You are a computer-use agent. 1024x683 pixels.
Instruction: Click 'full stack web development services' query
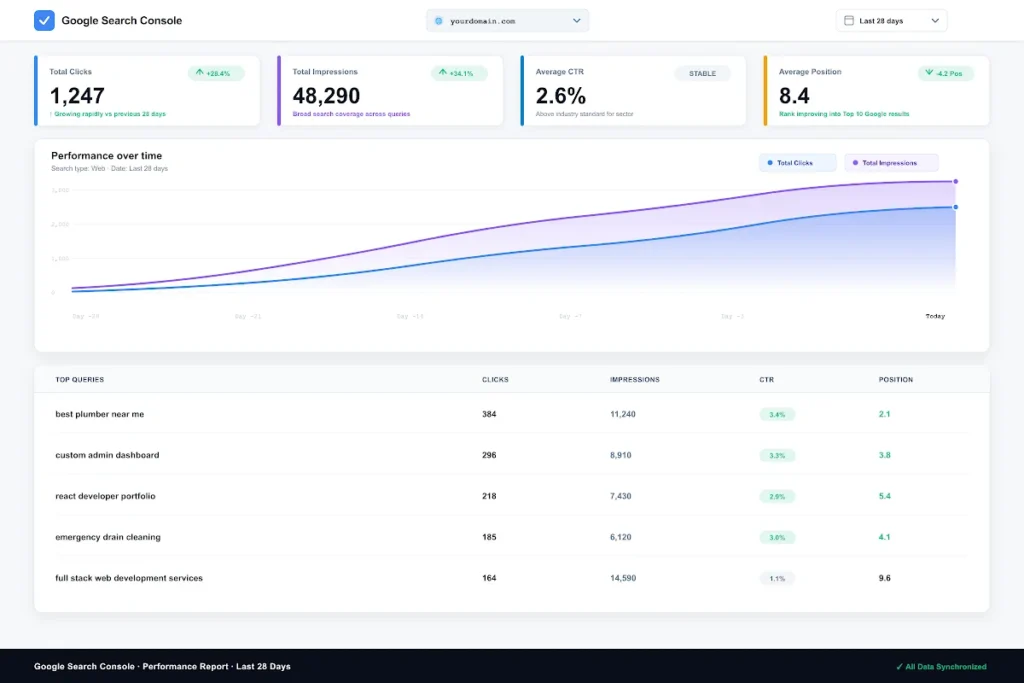pyautogui.click(x=129, y=578)
